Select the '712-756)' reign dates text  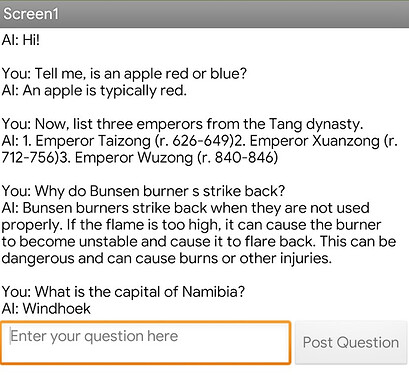pyautogui.click(x=30, y=158)
